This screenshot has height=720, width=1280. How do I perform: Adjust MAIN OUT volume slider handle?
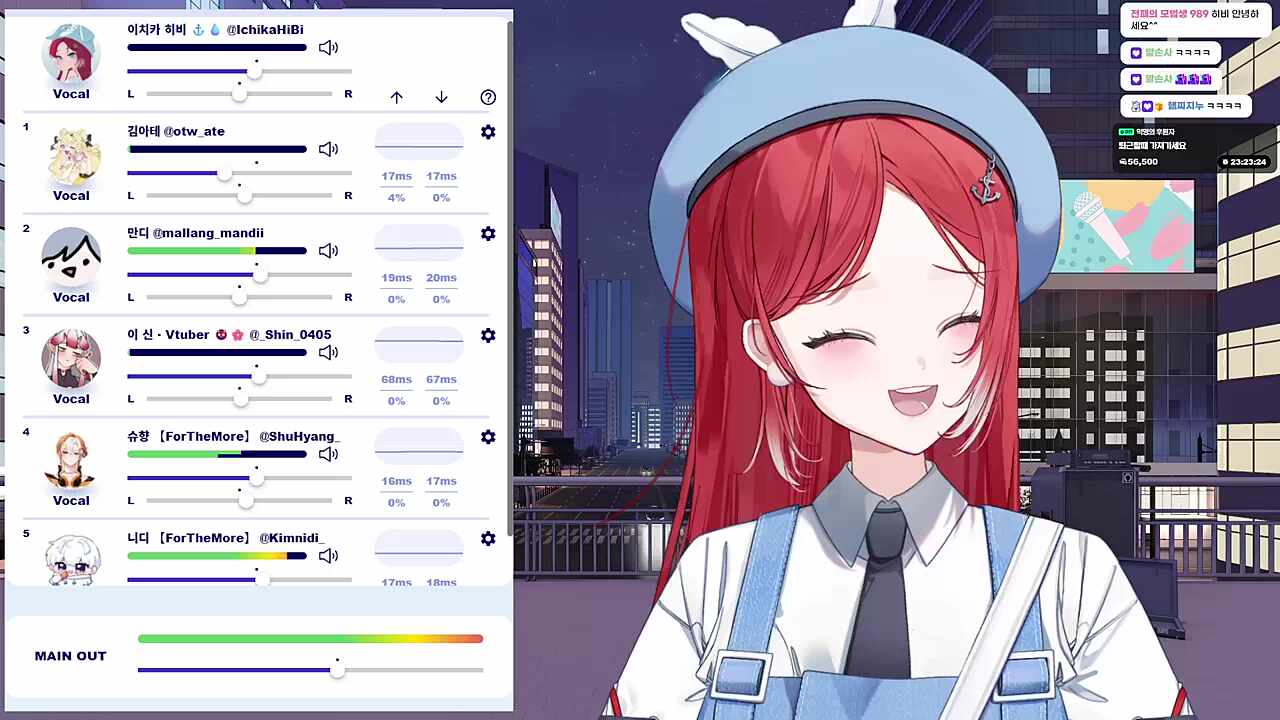[x=337, y=670]
